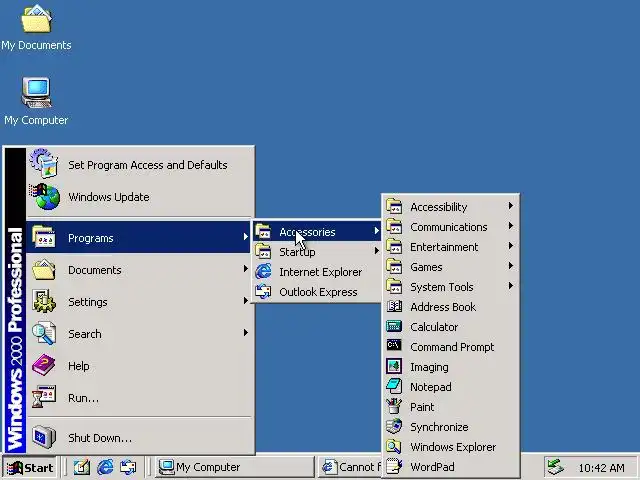Click the Communications folder icon
The height and width of the screenshot is (480, 640).
coord(394,226)
